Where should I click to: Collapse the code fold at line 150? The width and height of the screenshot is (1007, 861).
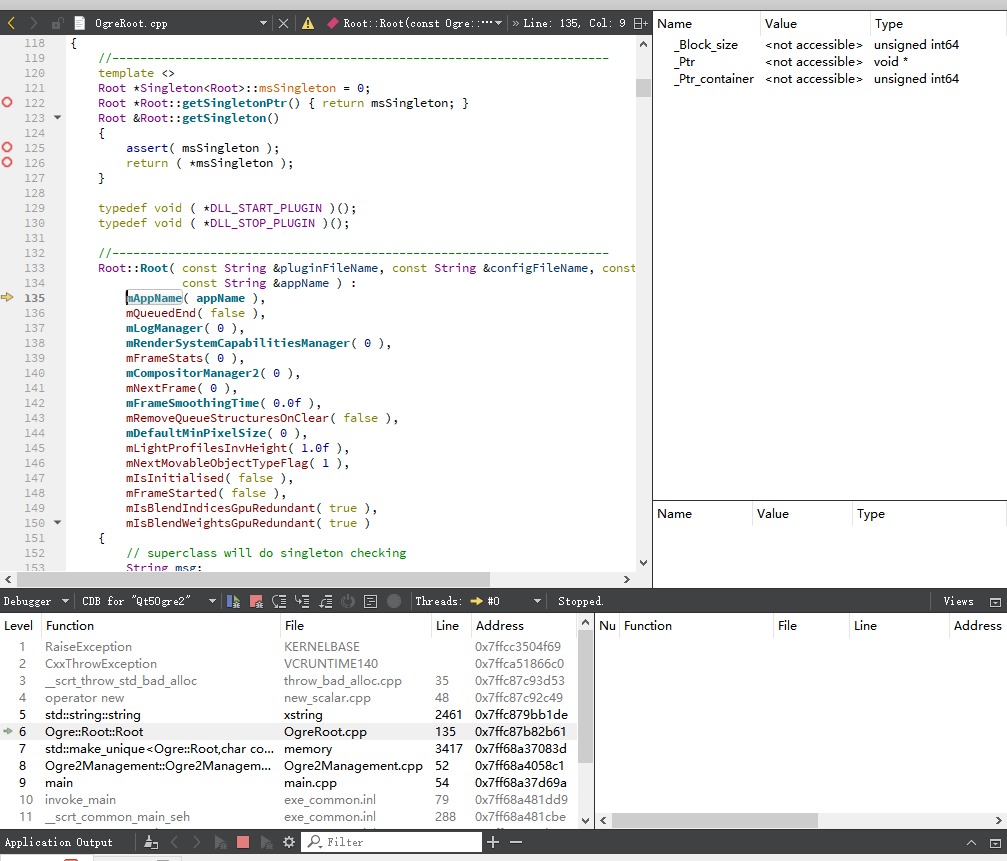[57, 522]
